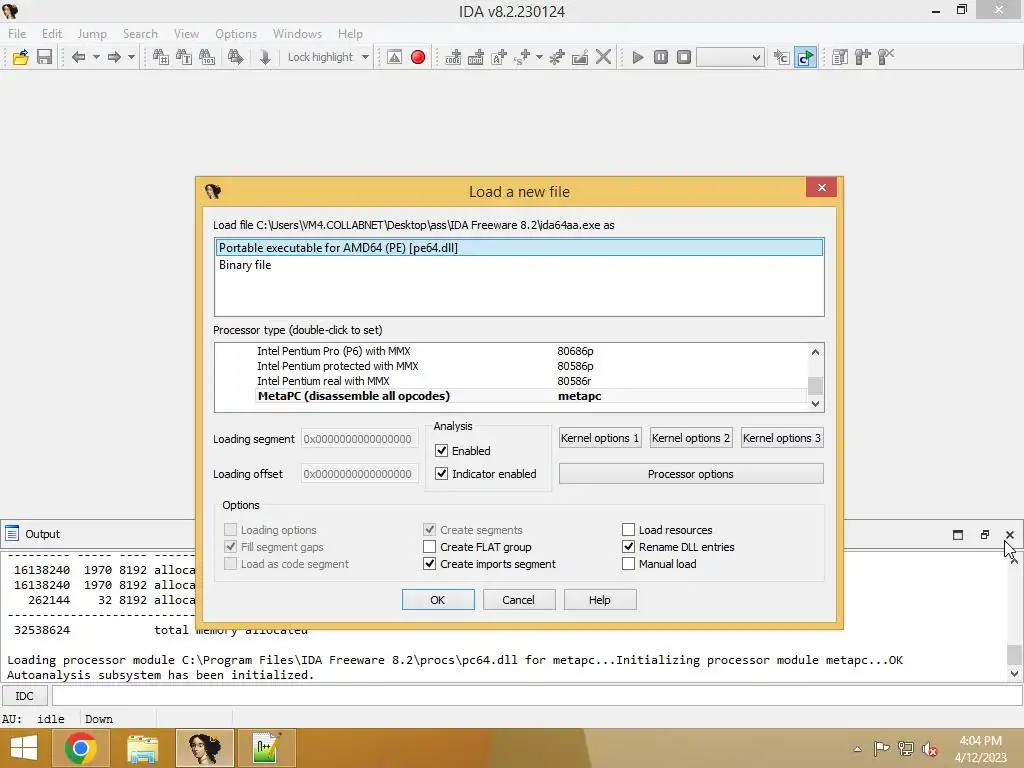Click the breakpoint list toolbar icon

click(840, 57)
